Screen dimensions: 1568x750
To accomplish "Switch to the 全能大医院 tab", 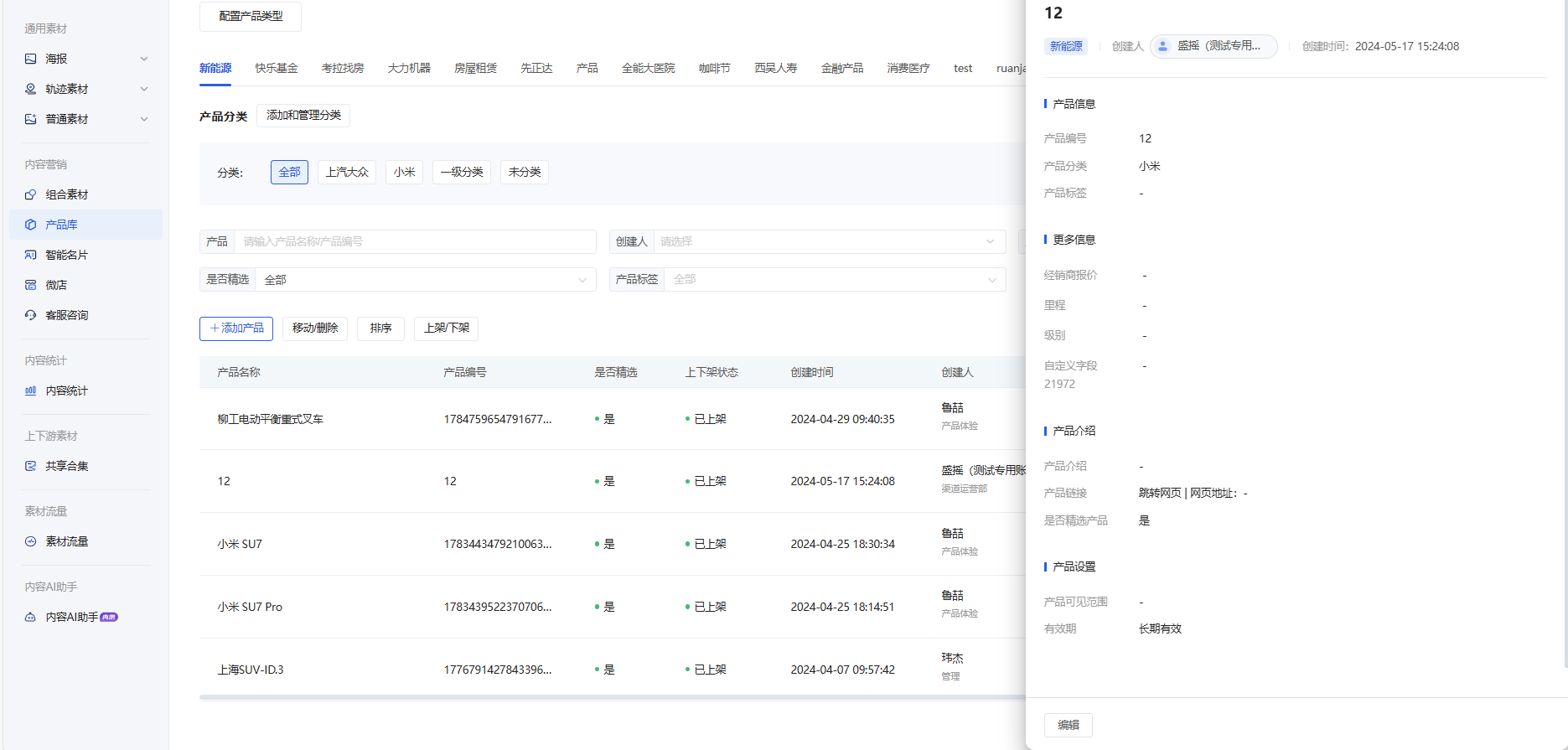I will (x=648, y=68).
